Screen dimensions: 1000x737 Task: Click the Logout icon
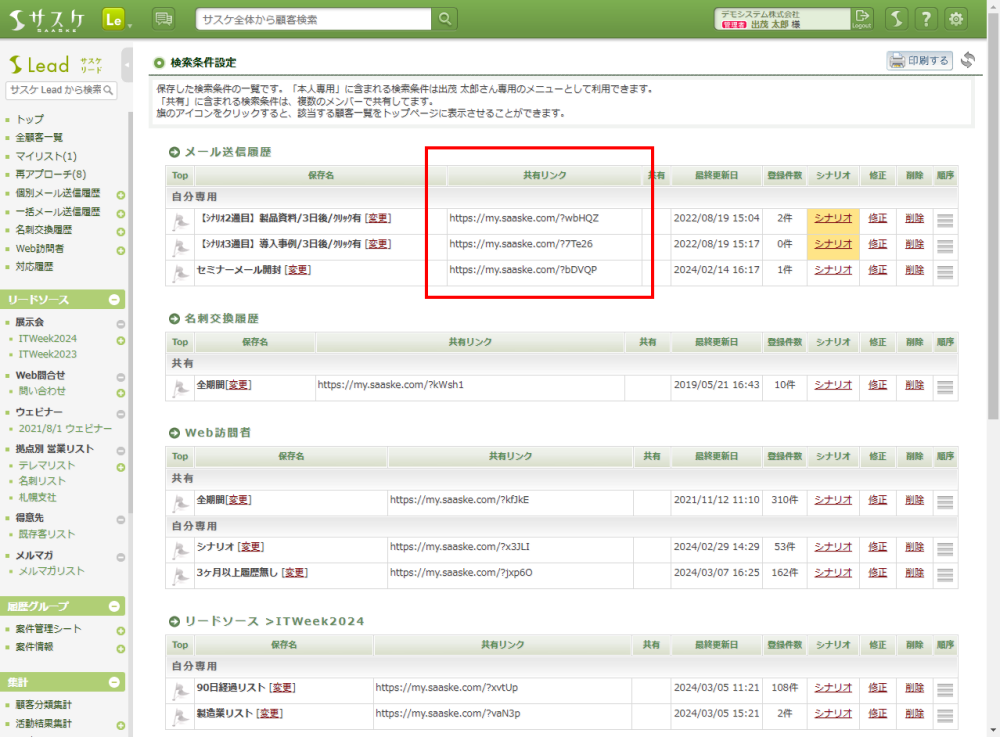[862, 19]
